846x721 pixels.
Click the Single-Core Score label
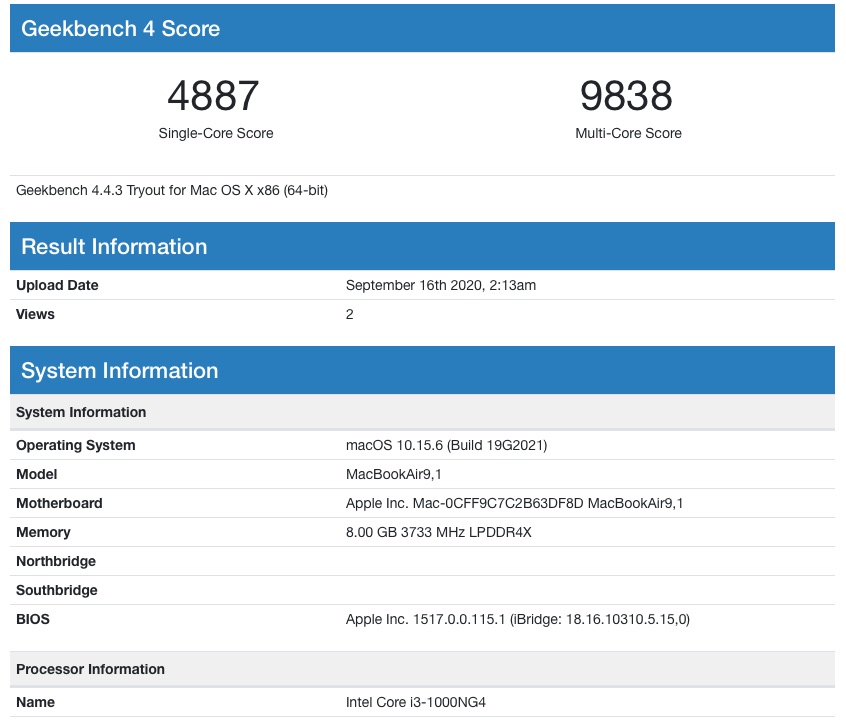(215, 133)
